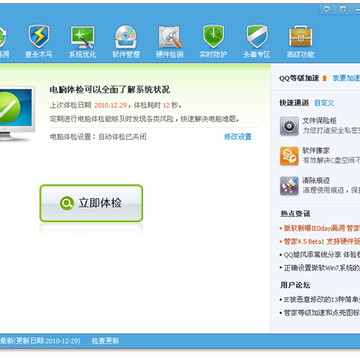Image resolution: width=360 pixels, height=360 pixels.
Task: Click 检查更新 check for updates
Action: [105, 341]
